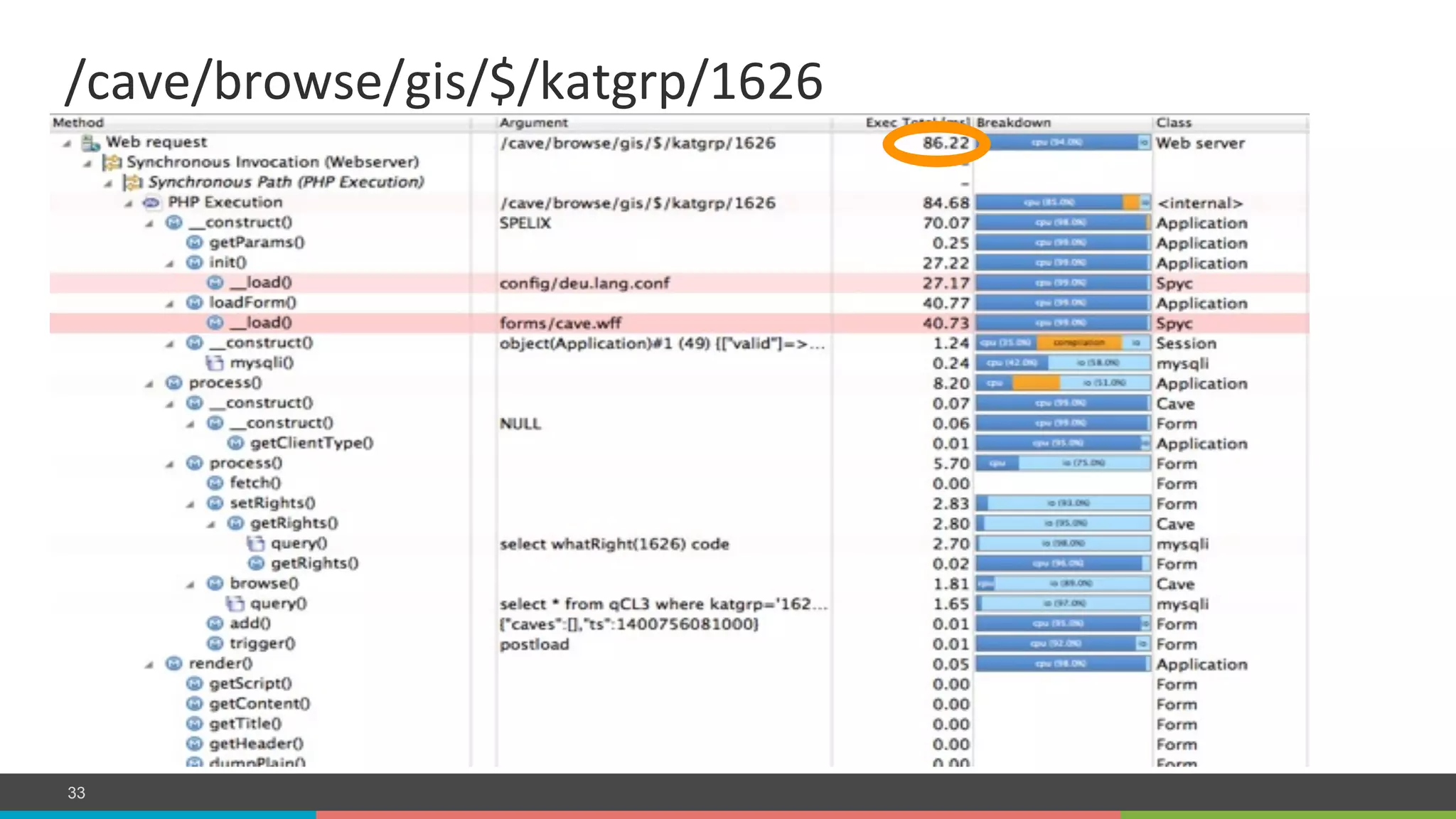
Task: Collapse the Web request tree node
Action: click(67, 144)
